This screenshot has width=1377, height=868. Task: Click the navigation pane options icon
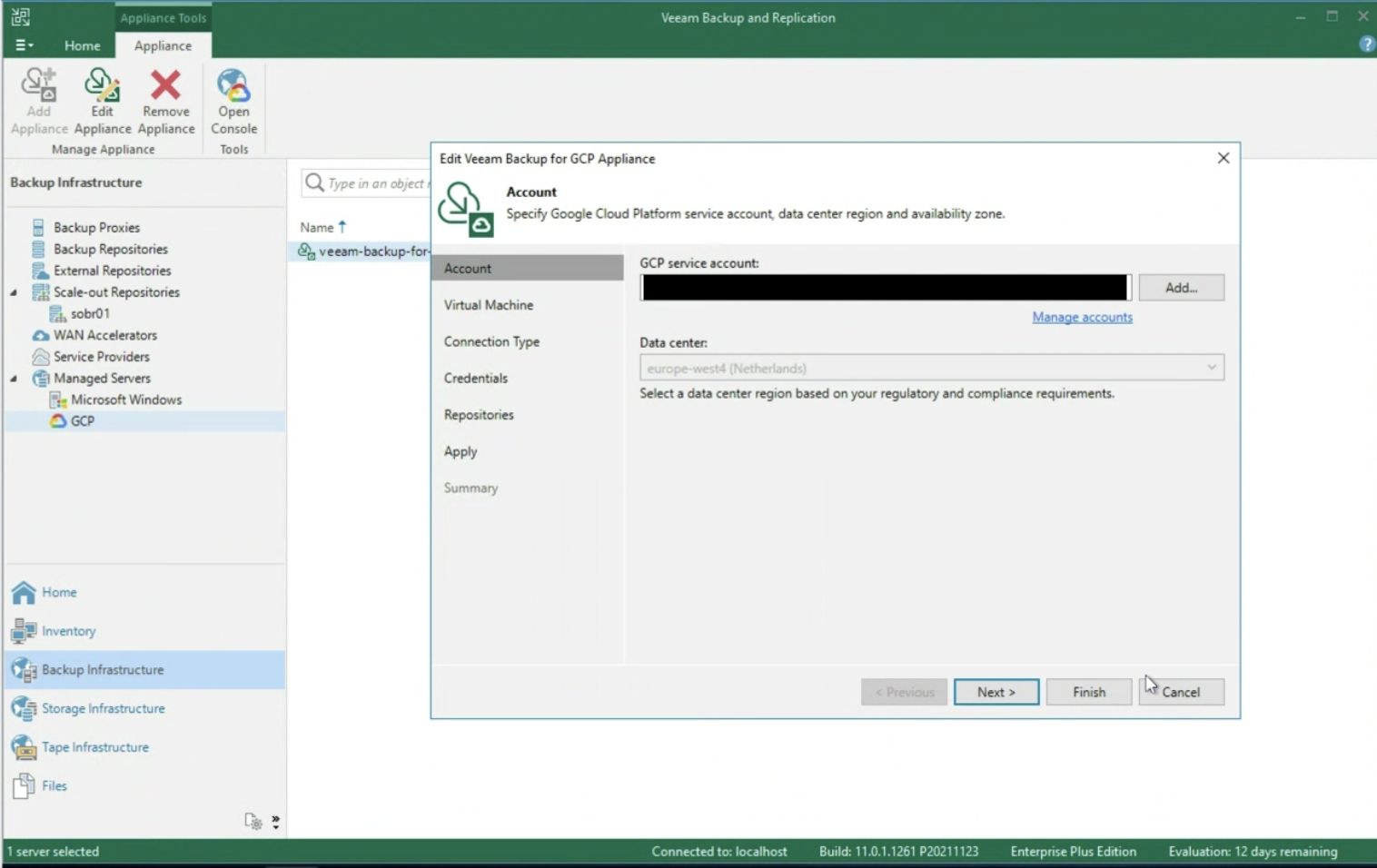click(x=253, y=822)
